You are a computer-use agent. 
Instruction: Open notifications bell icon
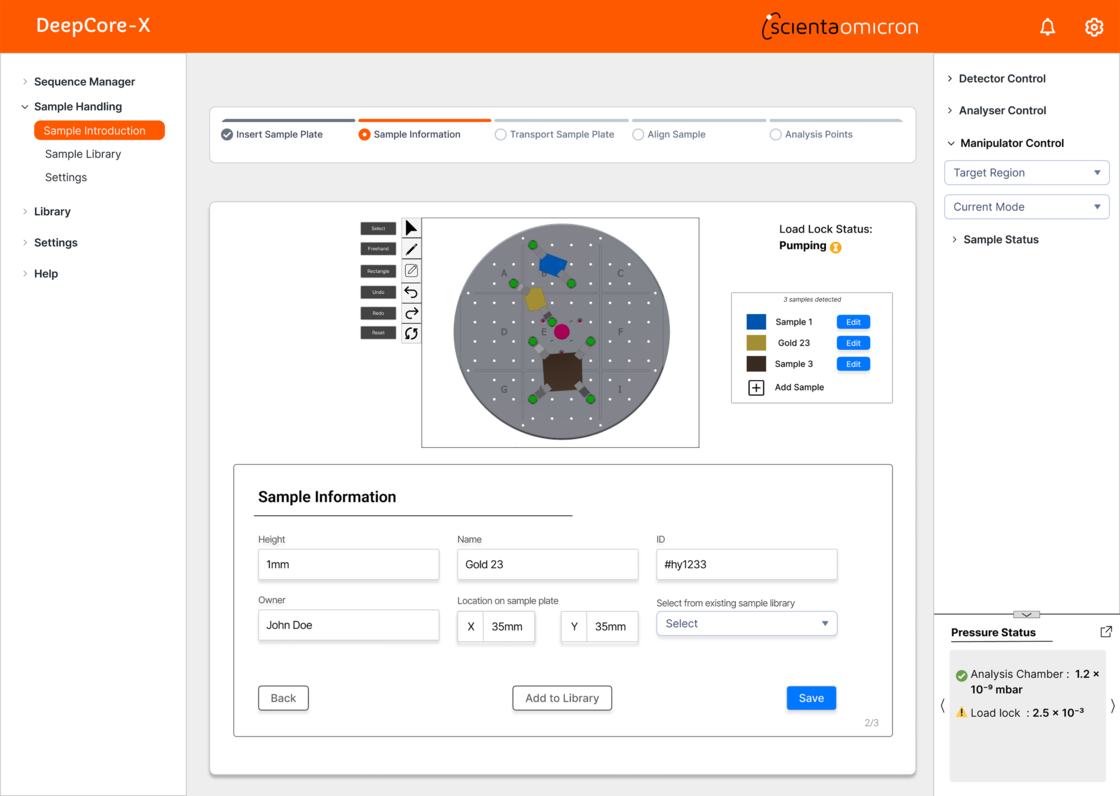point(1047,27)
